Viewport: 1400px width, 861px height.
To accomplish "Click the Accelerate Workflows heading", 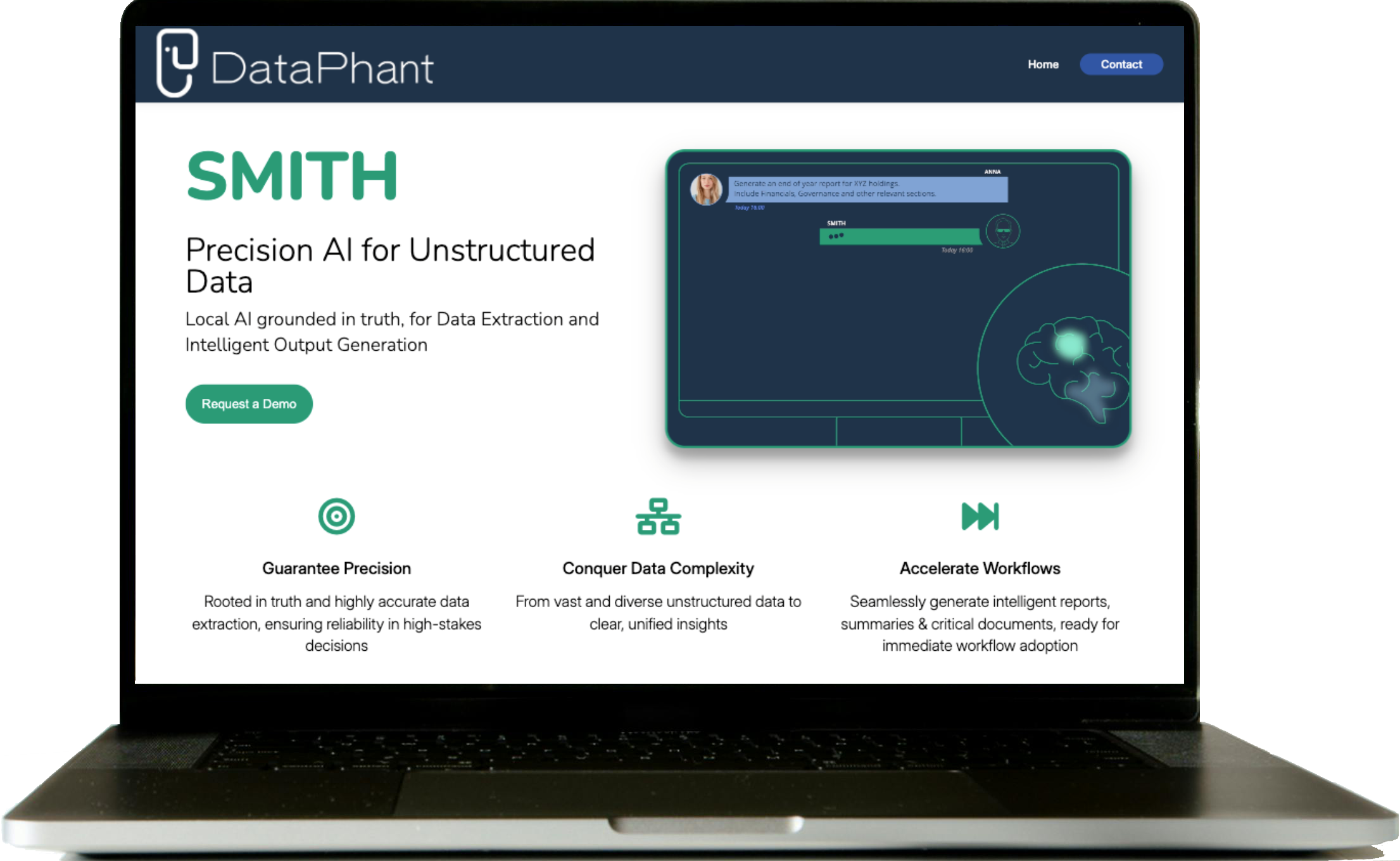I will point(980,569).
